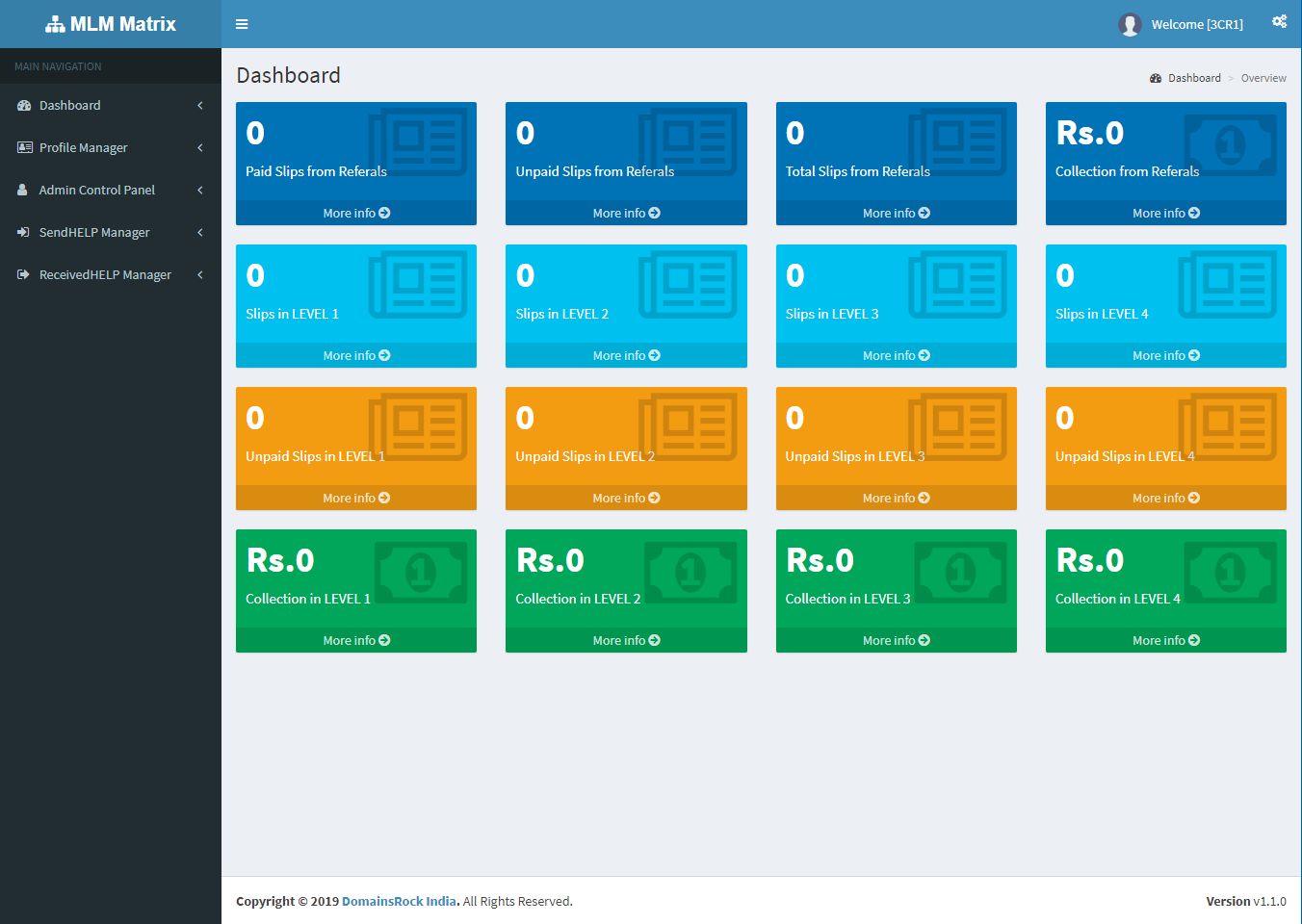
Task: Click the MLM Matrix sitemap logo icon
Action: 55,25
